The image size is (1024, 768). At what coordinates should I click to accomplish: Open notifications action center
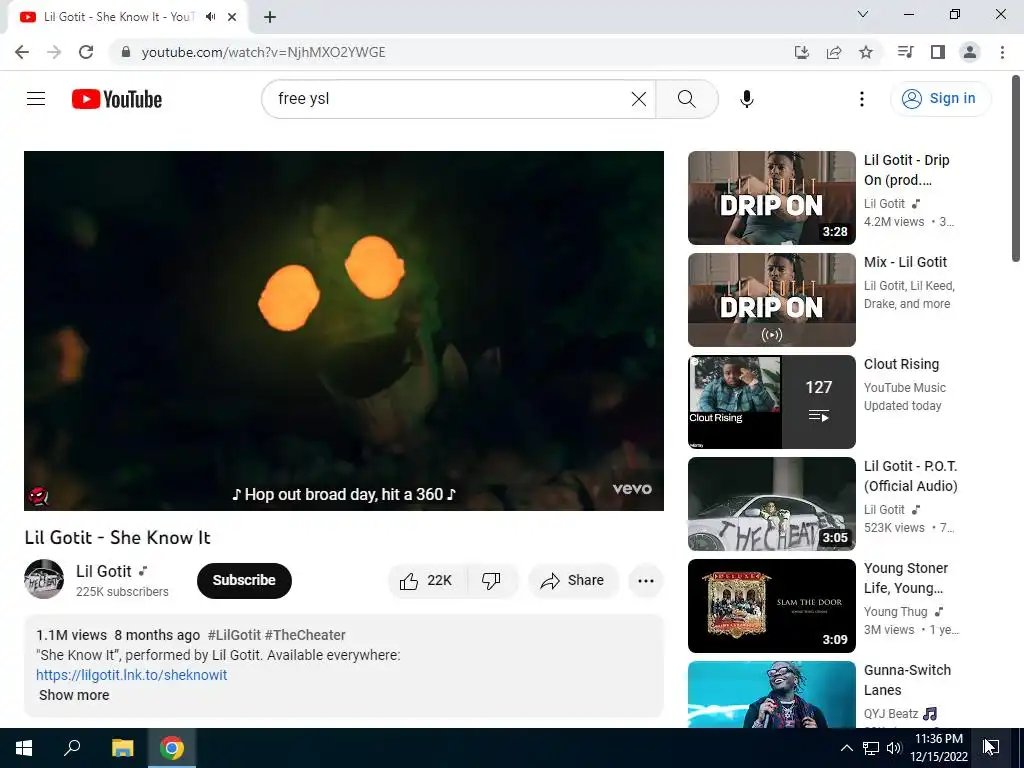991,748
